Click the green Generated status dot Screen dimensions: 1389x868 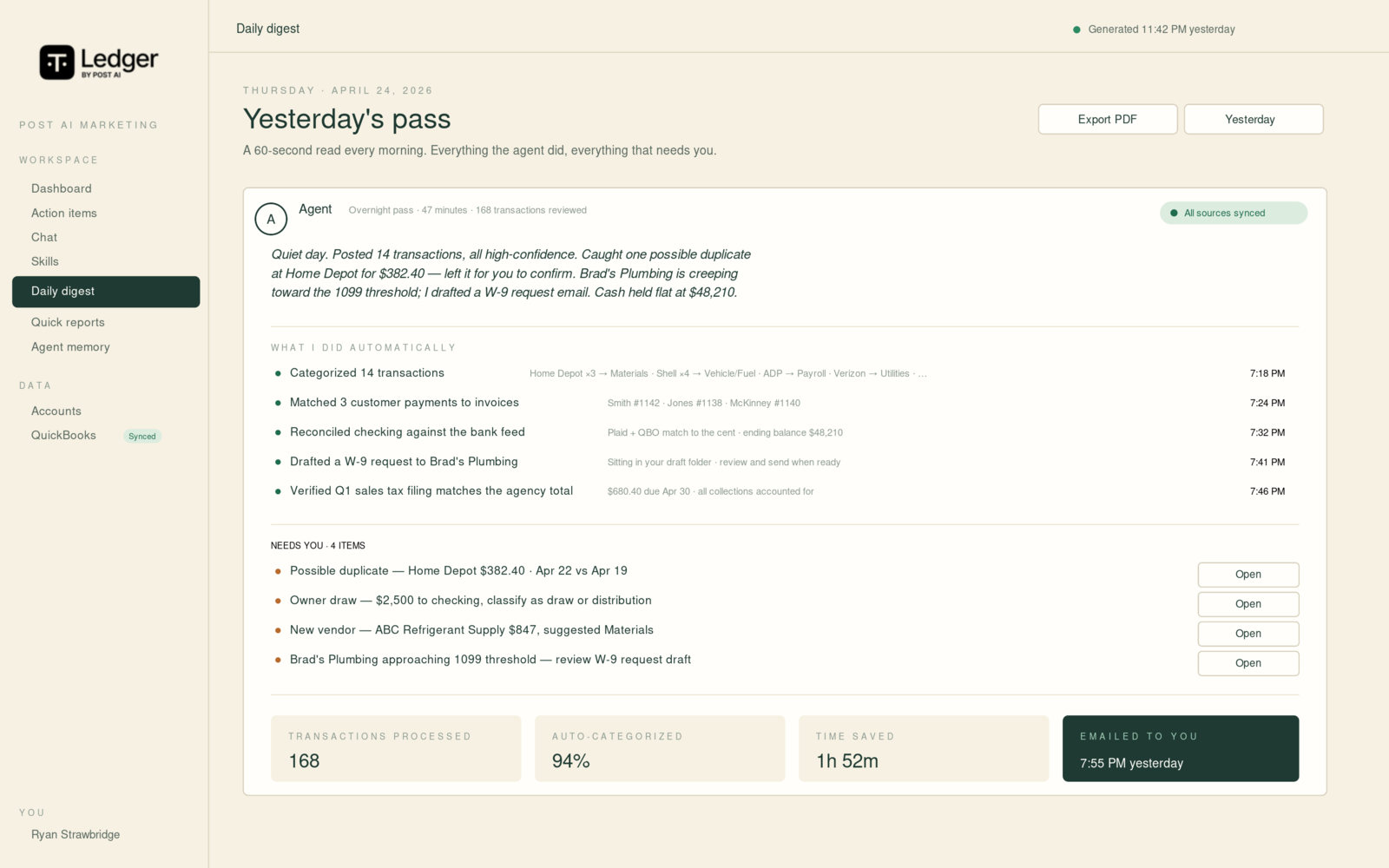tap(1076, 30)
